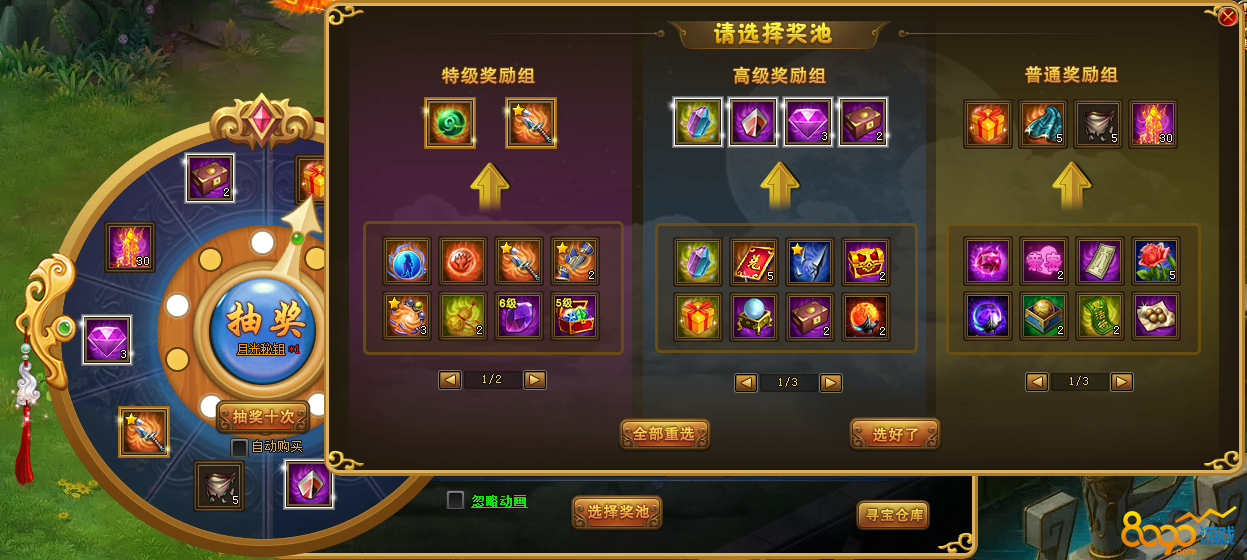The image size is (1247, 560).
Task: Choose the gift box in 普通奖励组 selection
Action: 988,124
